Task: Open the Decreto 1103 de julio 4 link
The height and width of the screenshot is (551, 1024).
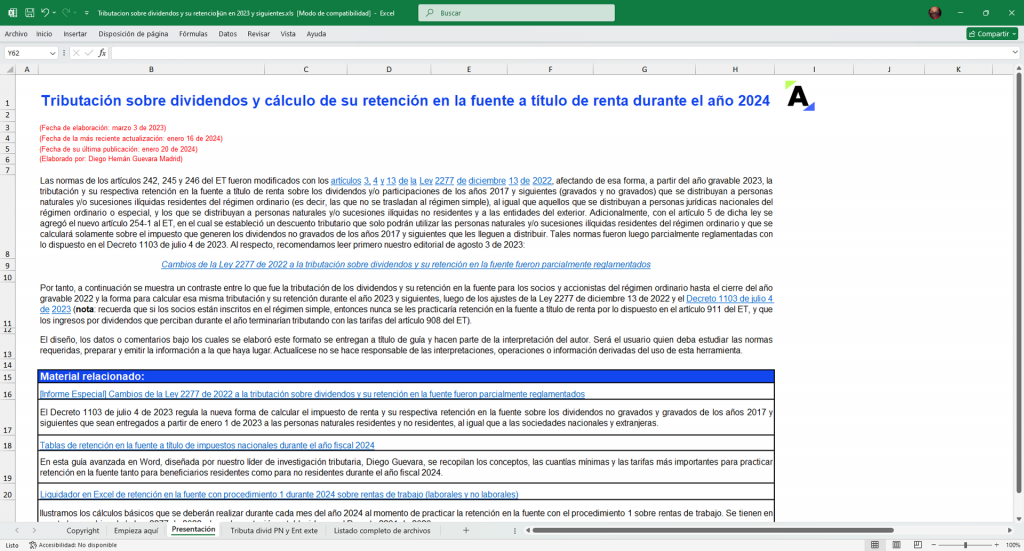Action: point(729,298)
